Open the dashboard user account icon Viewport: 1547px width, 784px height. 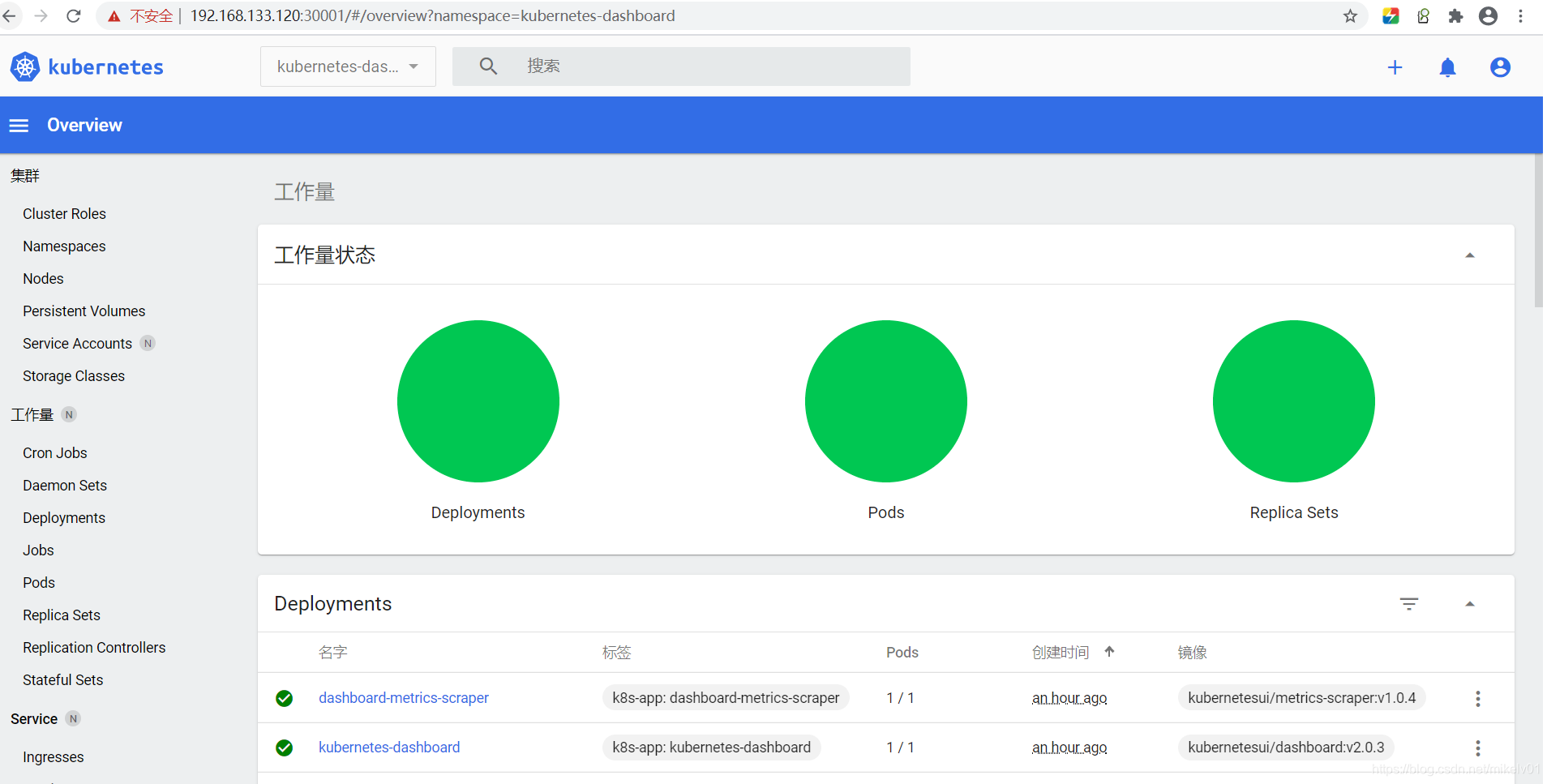[x=1500, y=67]
